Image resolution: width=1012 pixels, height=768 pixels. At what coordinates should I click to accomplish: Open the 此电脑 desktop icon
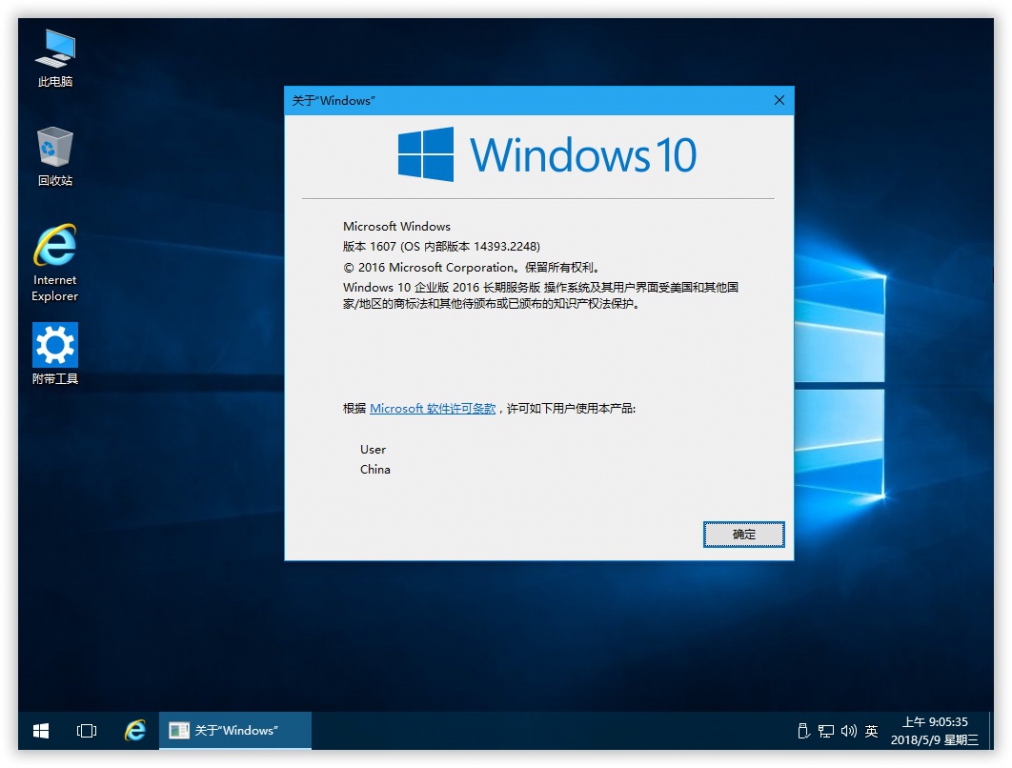[x=55, y=58]
